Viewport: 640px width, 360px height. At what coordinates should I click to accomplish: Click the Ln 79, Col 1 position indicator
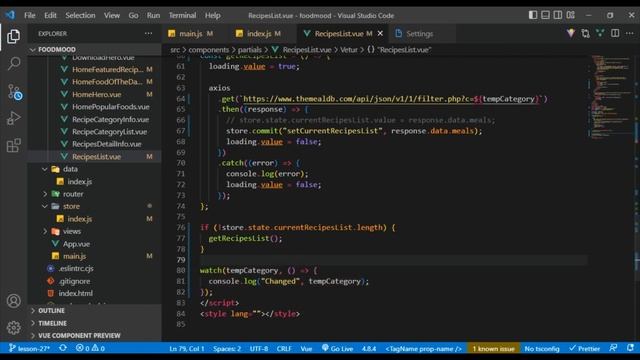(x=187, y=349)
